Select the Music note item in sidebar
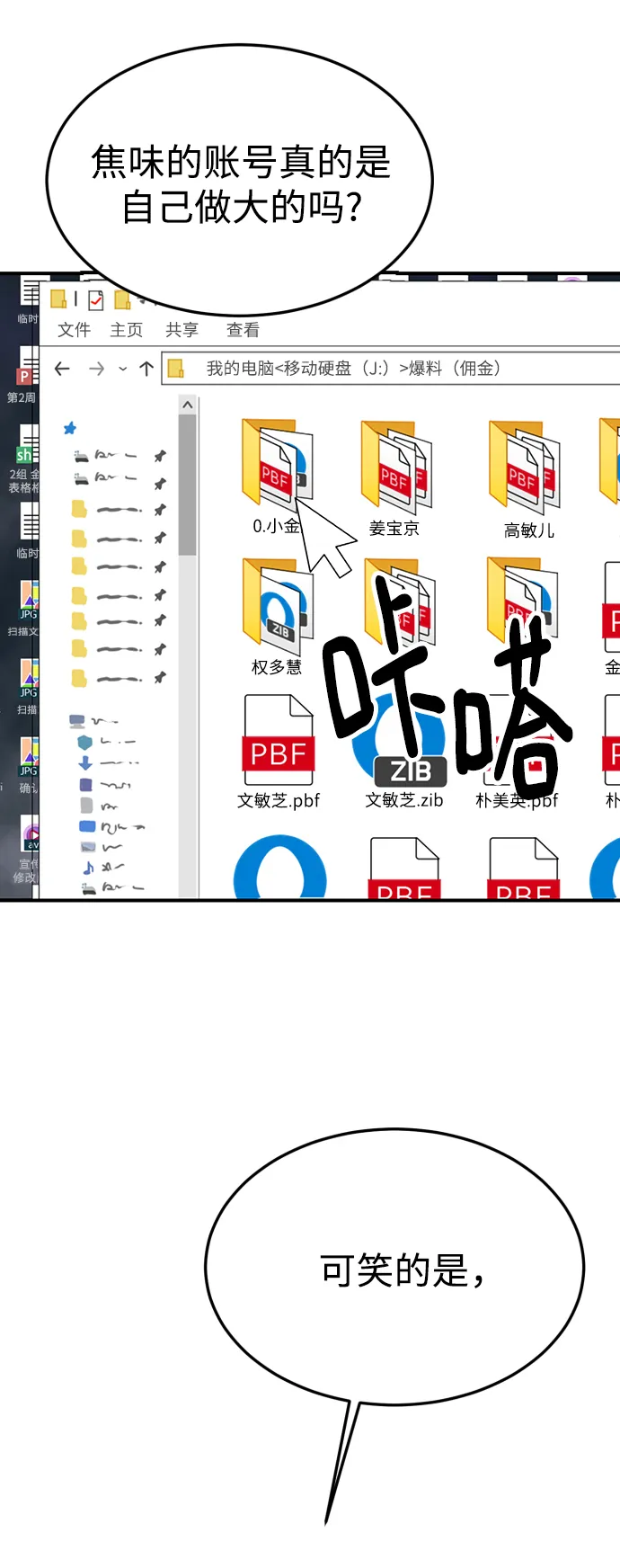Screen dimensions: 620x1568 88,868
